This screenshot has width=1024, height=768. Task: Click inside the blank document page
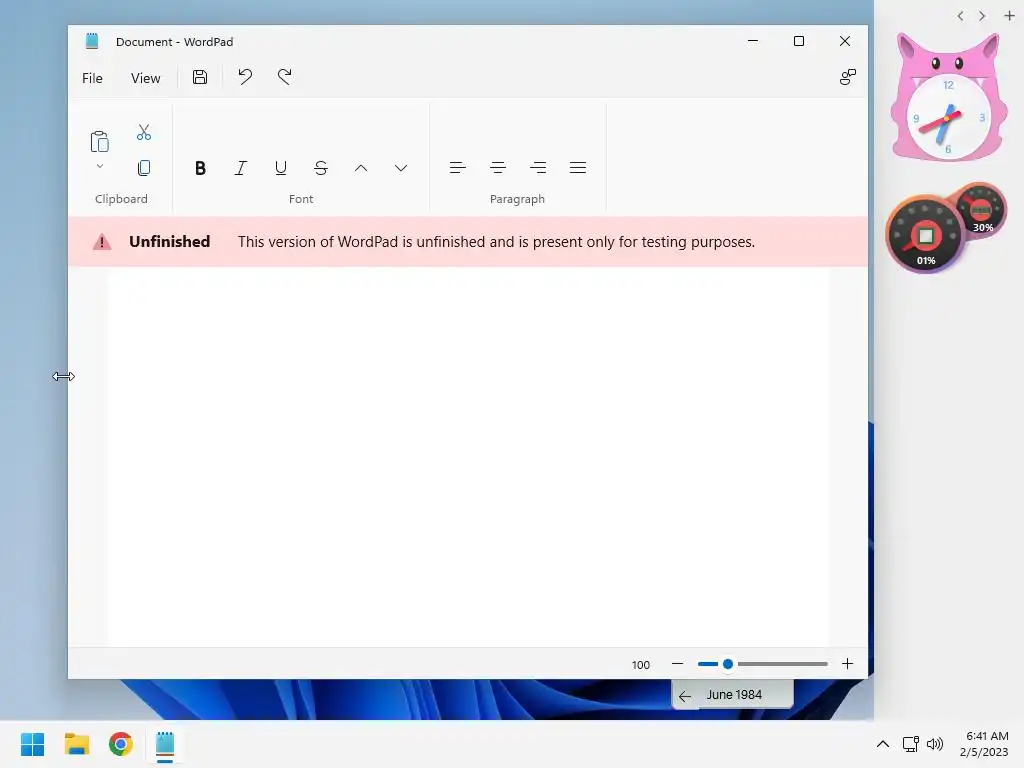click(468, 457)
